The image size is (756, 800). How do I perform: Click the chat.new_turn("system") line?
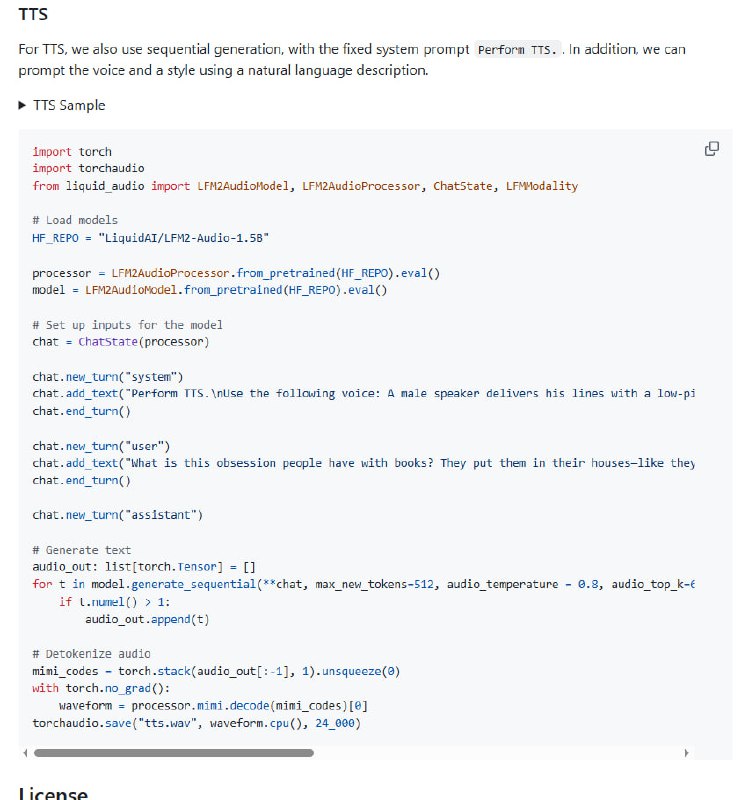[x=108, y=376]
